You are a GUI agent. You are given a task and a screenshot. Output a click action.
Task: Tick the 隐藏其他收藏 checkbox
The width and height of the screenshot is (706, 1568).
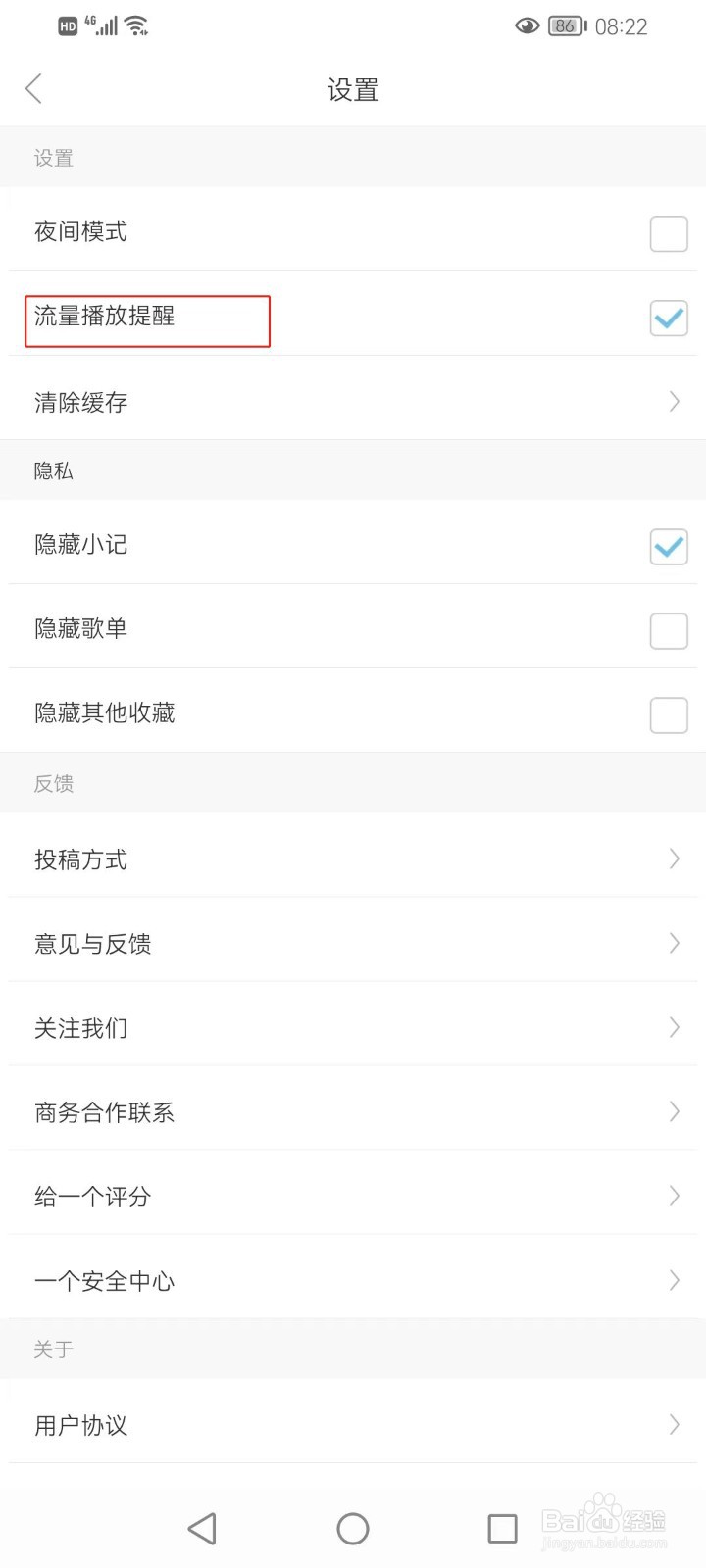pyautogui.click(x=669, y=714)
